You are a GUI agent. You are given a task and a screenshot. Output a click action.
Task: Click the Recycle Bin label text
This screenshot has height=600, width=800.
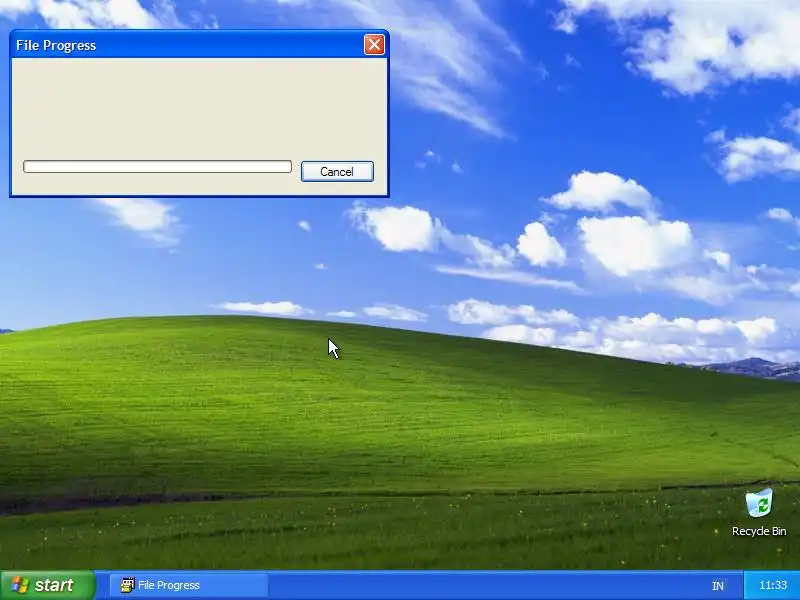(x=759, y=531)
